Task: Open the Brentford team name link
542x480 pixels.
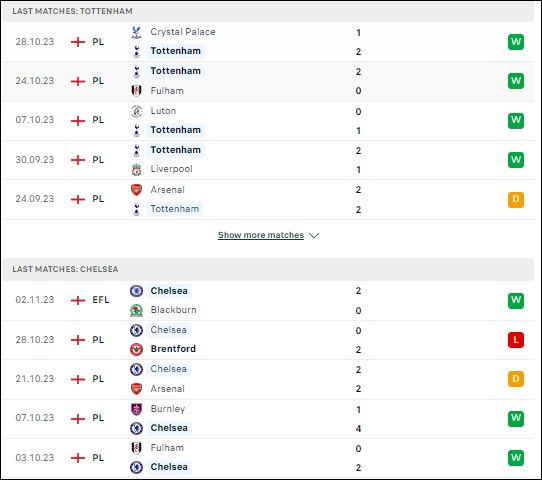Action: 173,349
